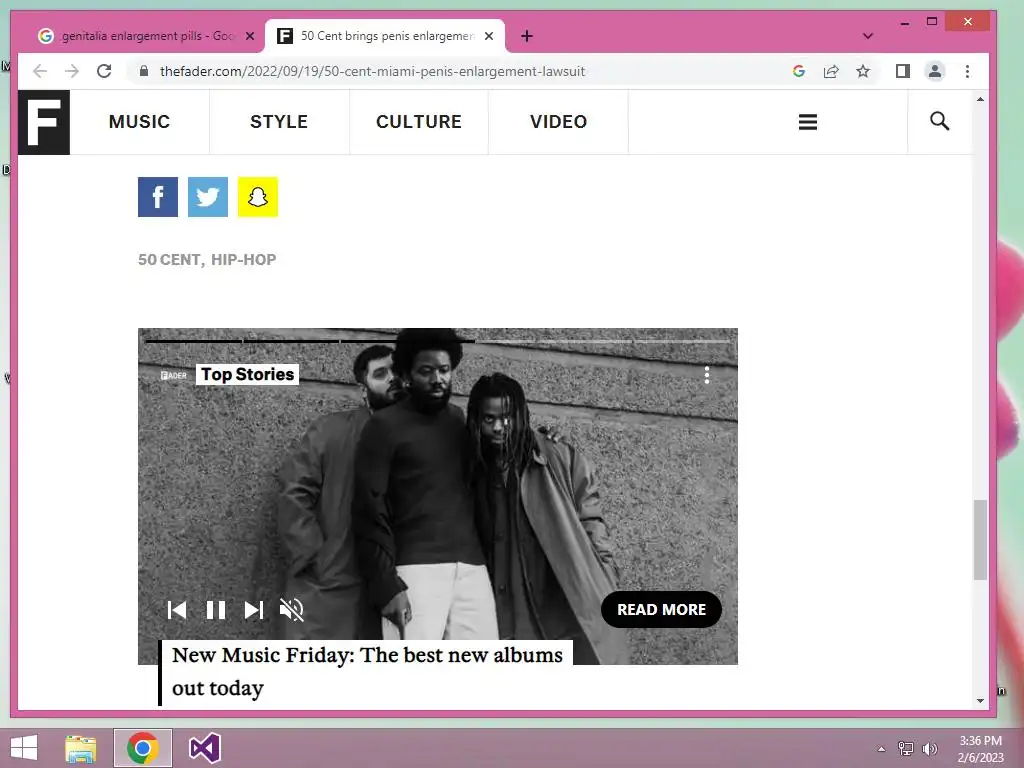1024x768 pixels.
Task: Click Chrome icon in taskbar
Action: coord(143,748)
